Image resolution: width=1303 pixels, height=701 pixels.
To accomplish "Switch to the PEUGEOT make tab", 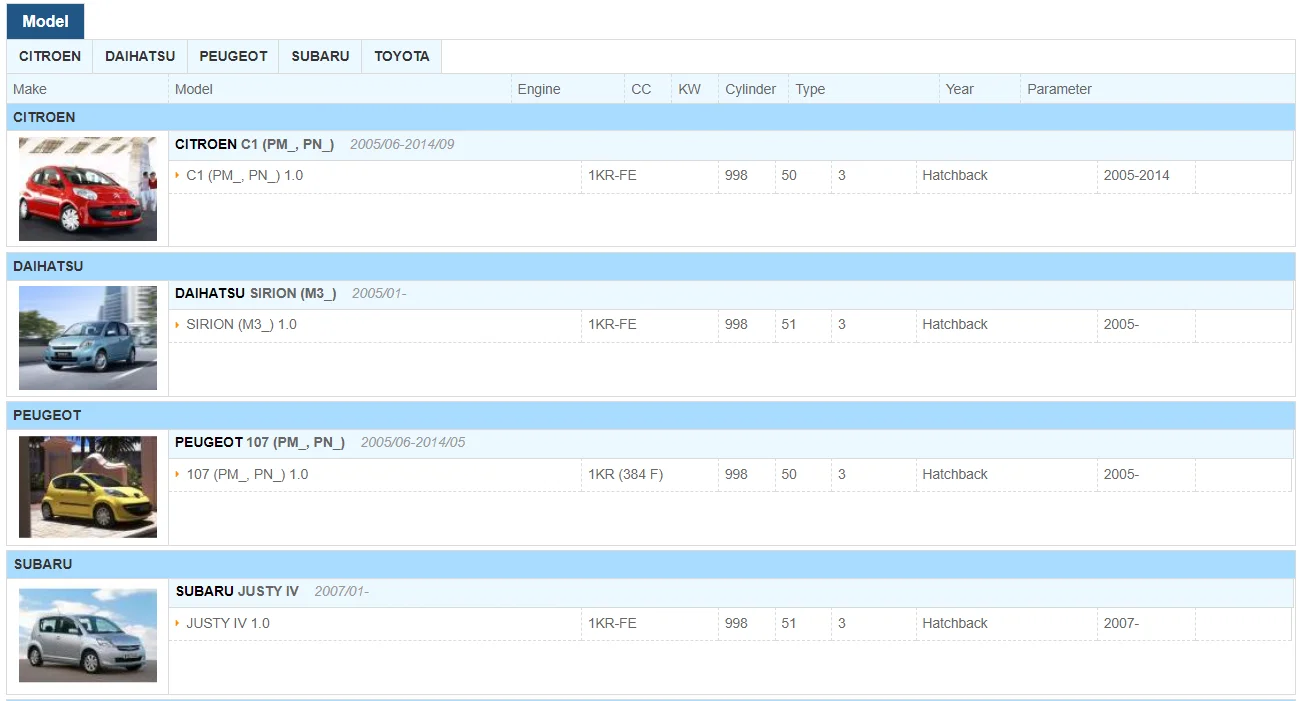I will click(233, 56).
